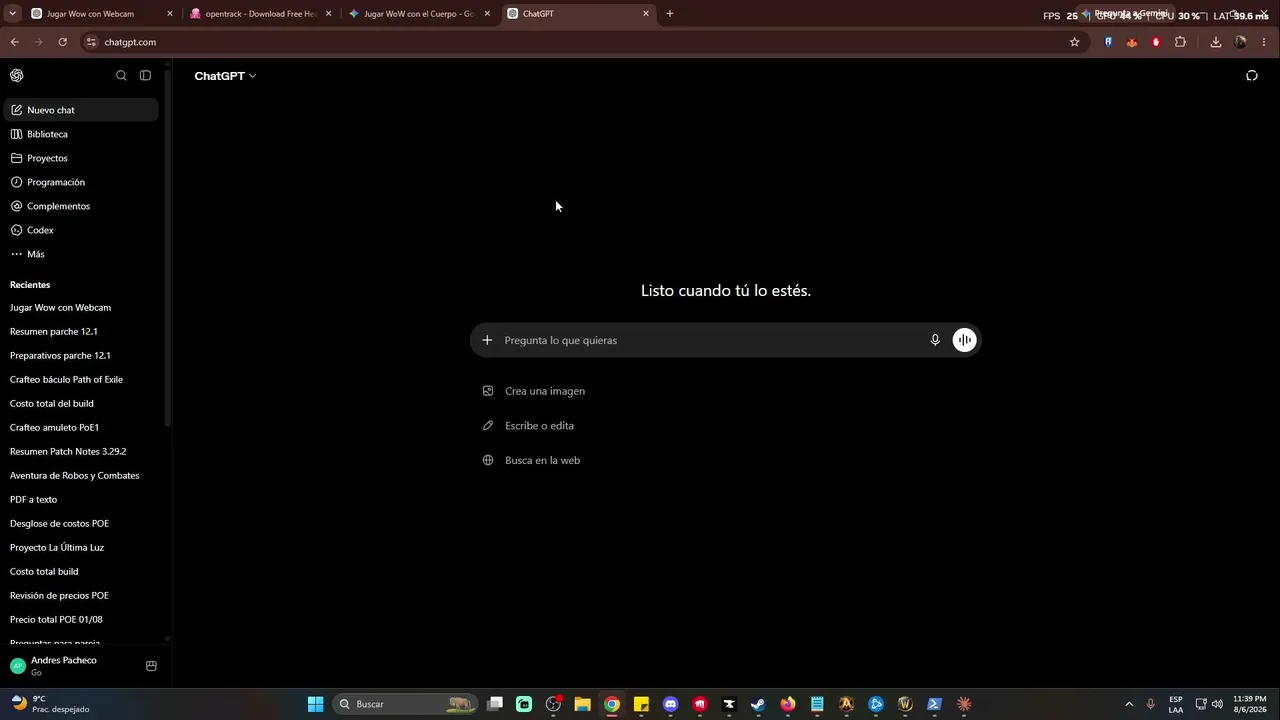This screenshot has height=720, width=1280.
Task: Open Codex in the sidebar
Action: [x=80, y=230]
